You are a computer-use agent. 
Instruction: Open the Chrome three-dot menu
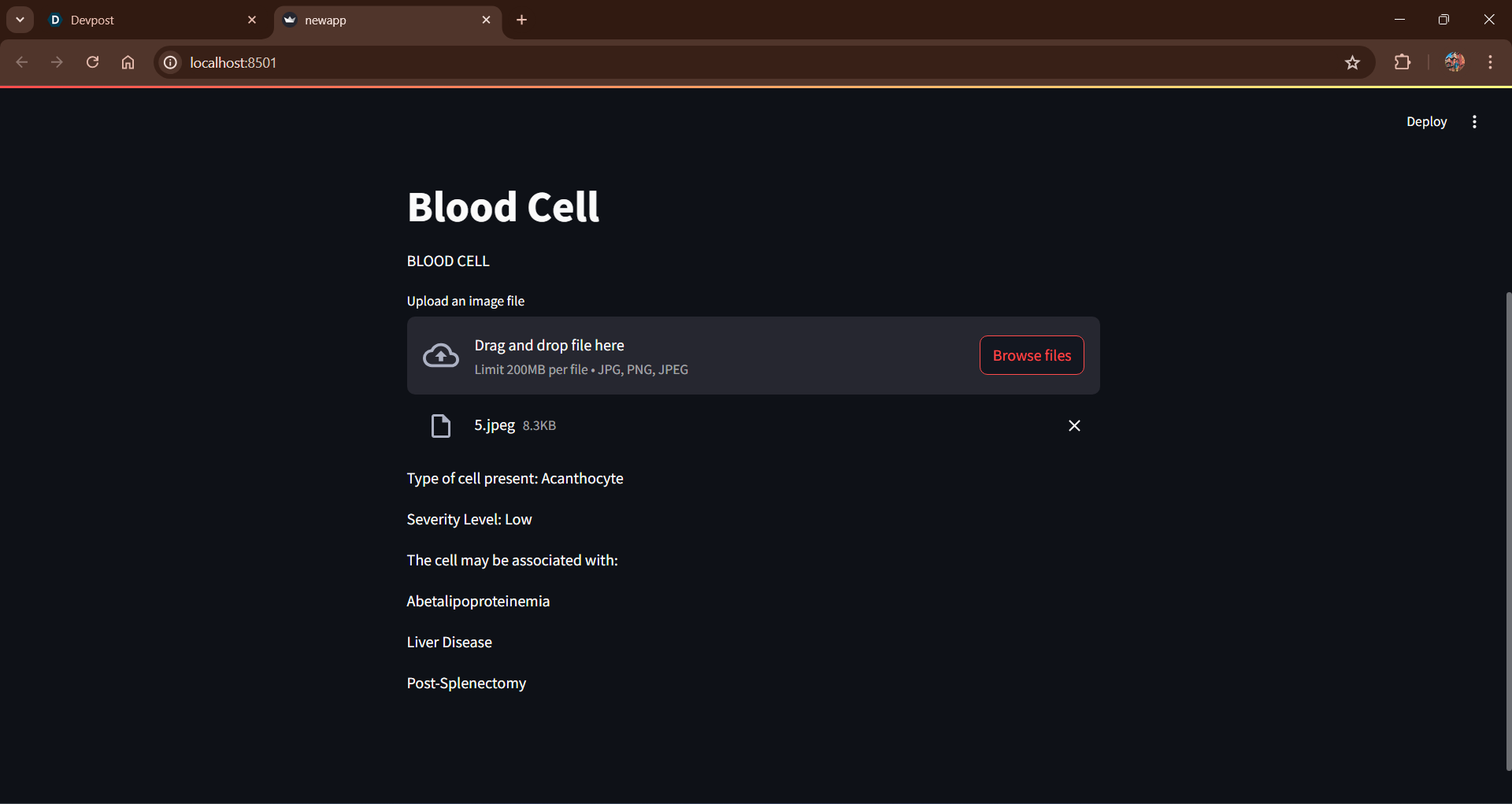tap(1490, 62)
